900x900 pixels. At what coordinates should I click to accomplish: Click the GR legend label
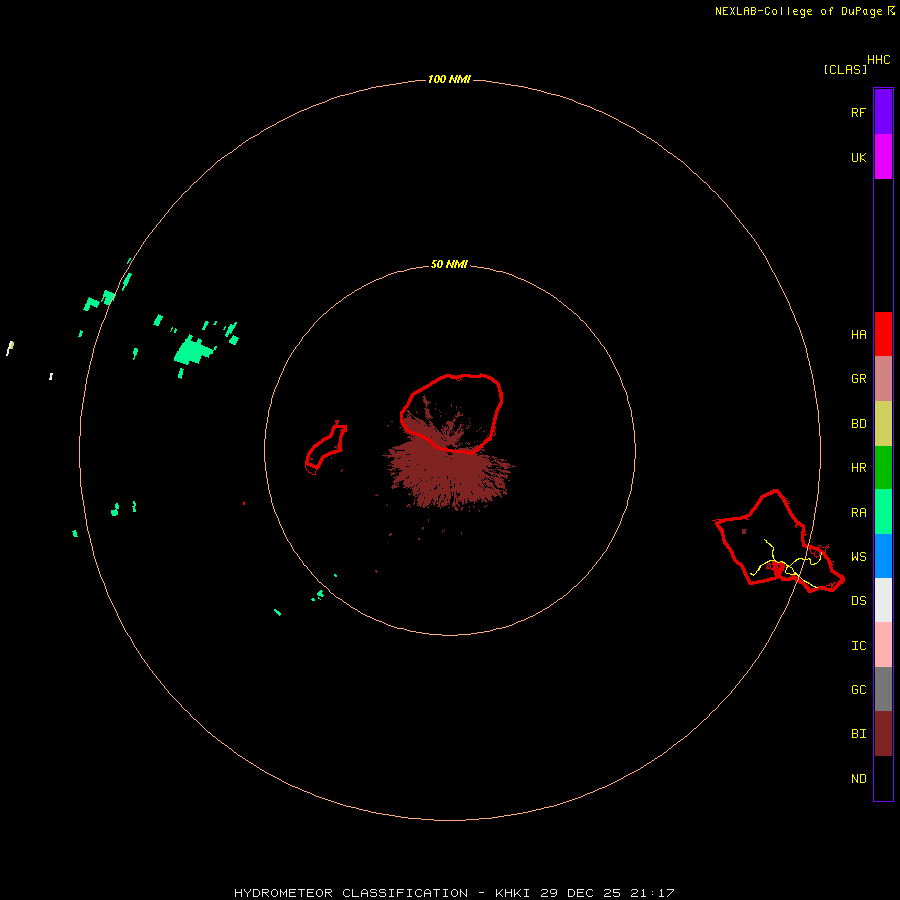pos(858,378)
